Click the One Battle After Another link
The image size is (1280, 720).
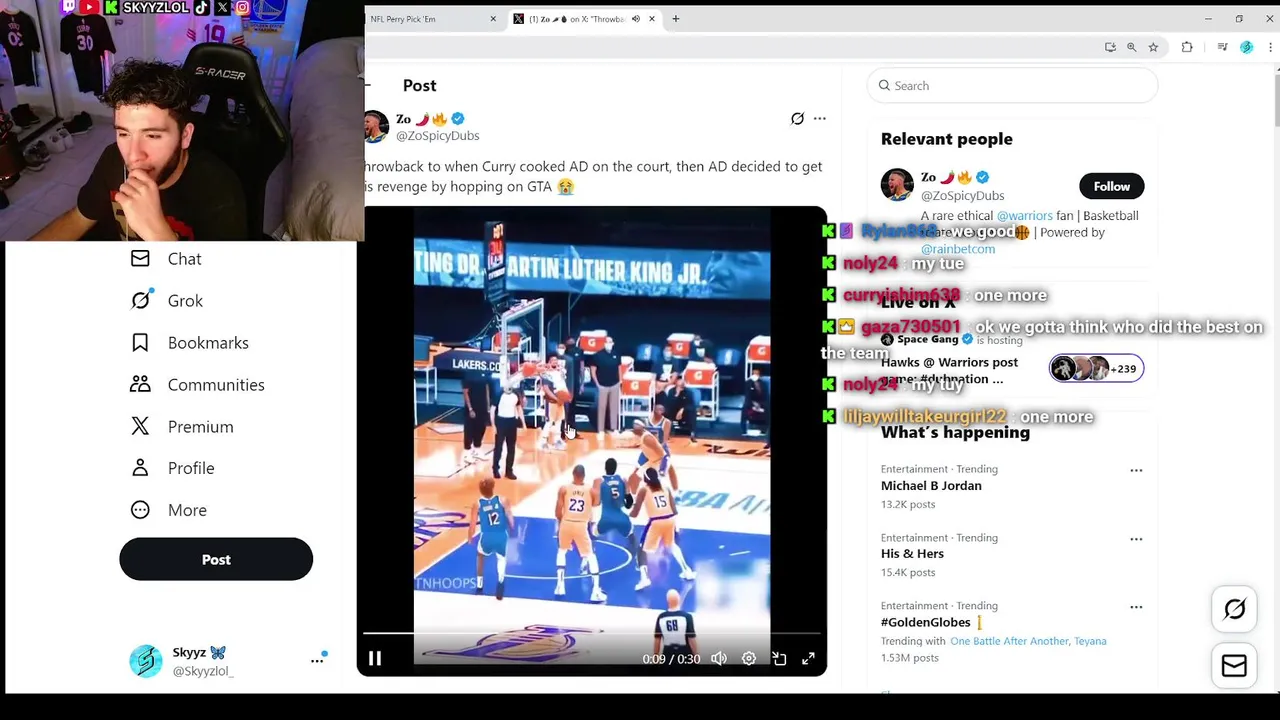pos(1009,641)
